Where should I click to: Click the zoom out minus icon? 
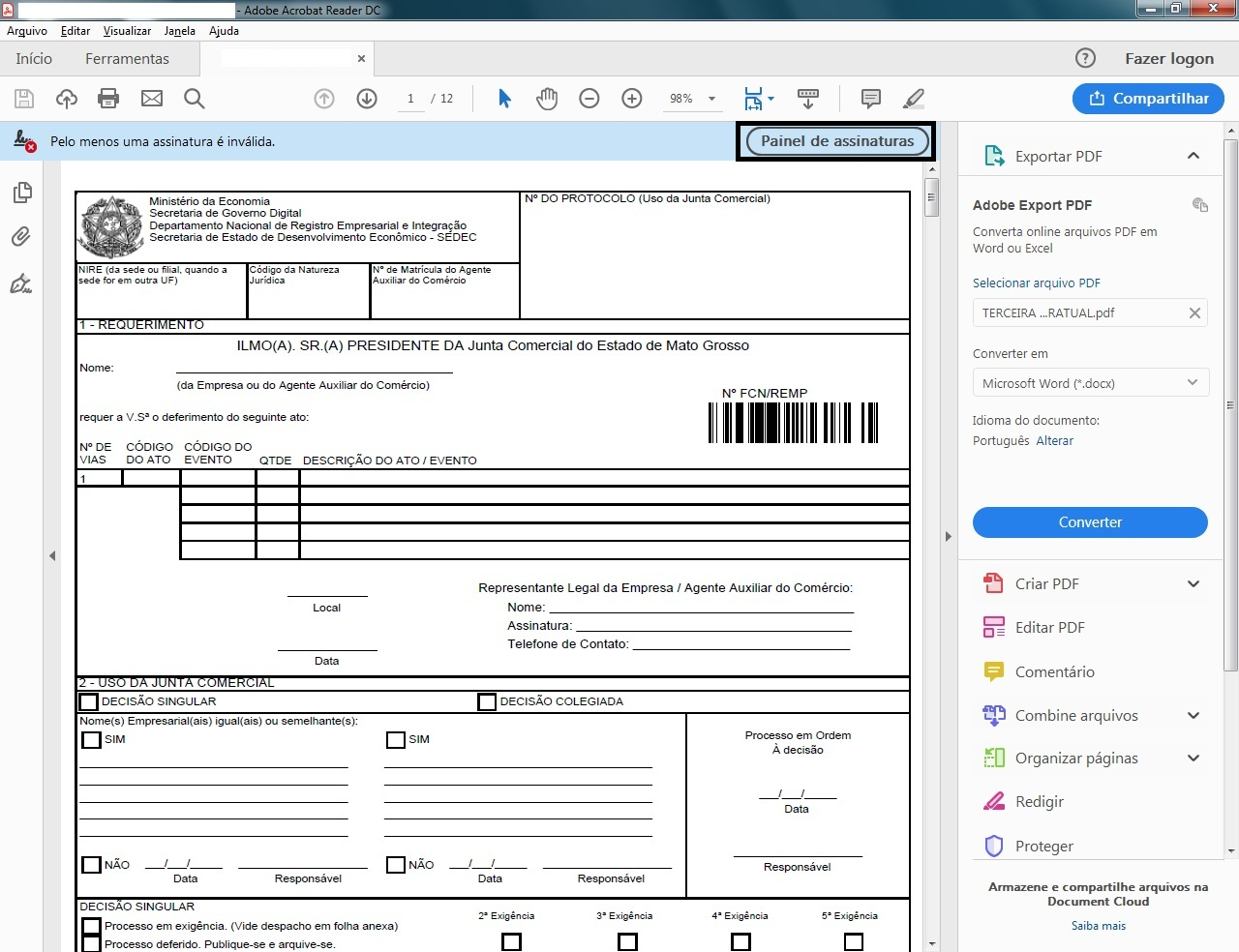(x=589, y=99)
